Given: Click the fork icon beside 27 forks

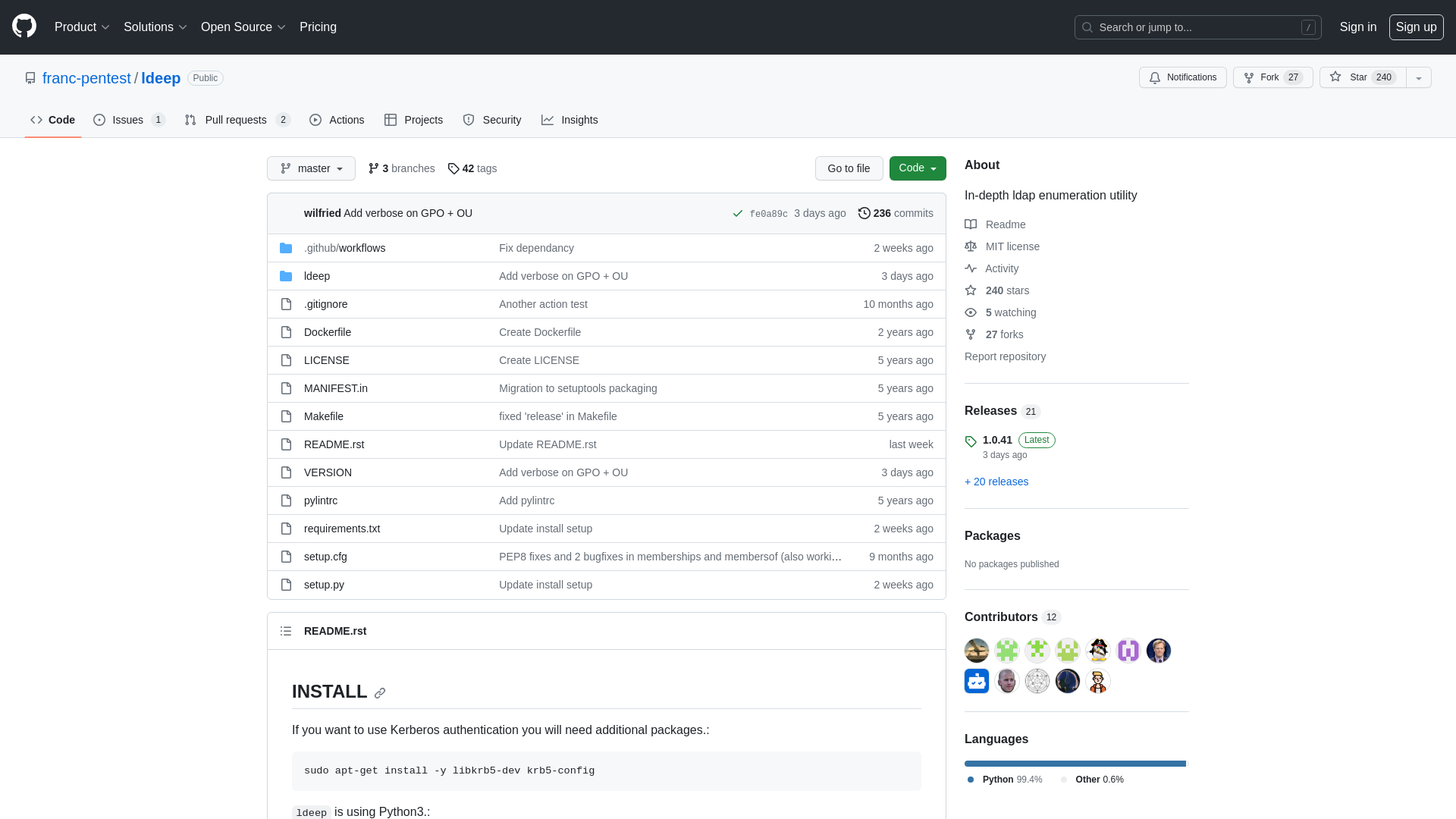Looking at the screenshot, I should [971, 334].
